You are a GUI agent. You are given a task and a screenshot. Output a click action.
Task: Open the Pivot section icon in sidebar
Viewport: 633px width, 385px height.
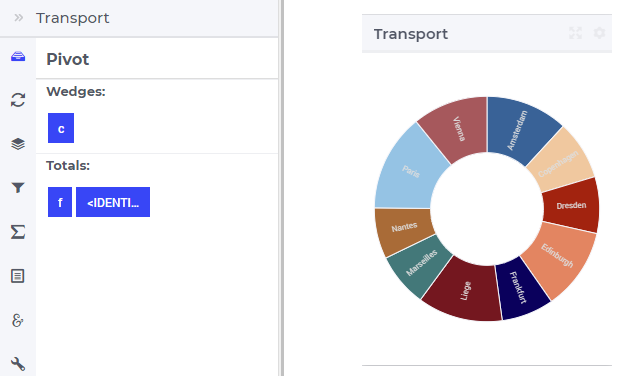[x=18, y=56]
